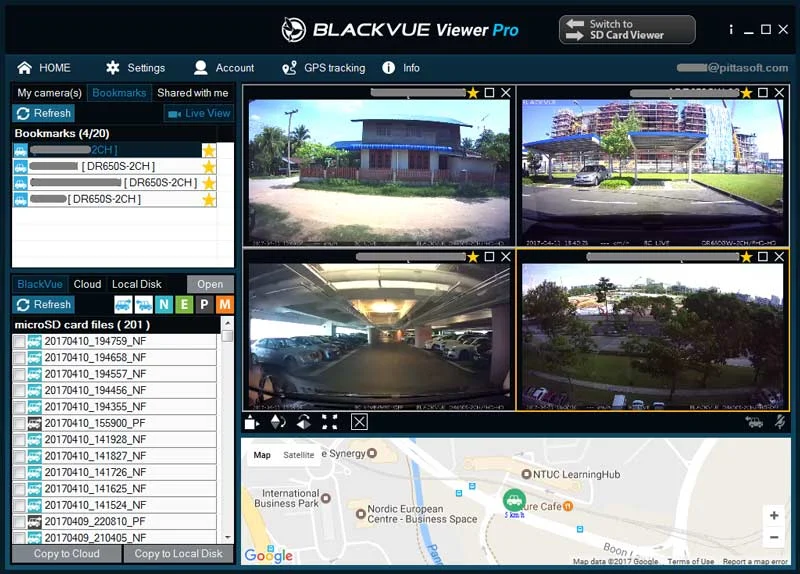800x574 pixels.
Task: Zoom in on the map
Action: [773, 515]
